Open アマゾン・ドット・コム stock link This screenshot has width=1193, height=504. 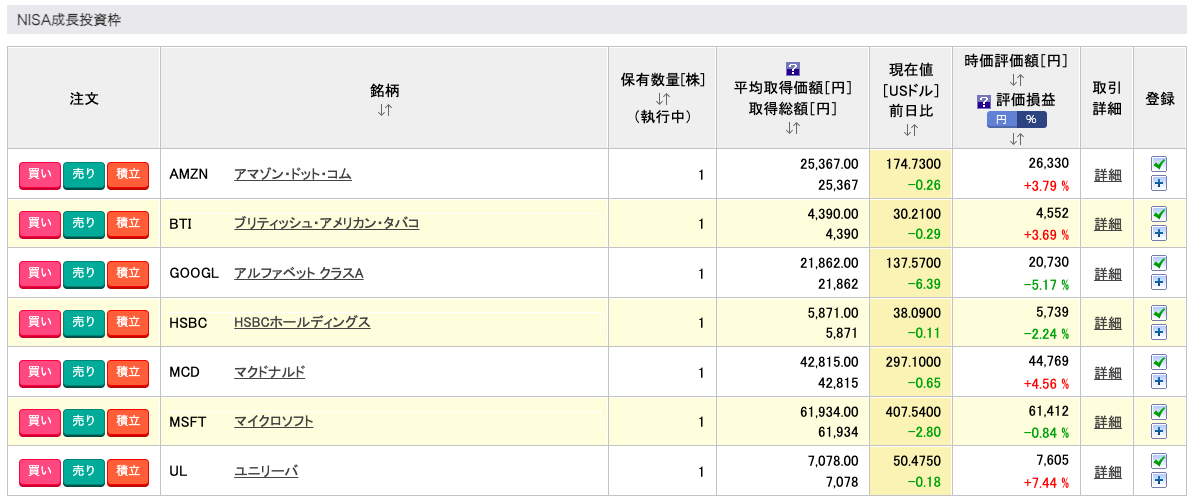(x=293, y=174)
